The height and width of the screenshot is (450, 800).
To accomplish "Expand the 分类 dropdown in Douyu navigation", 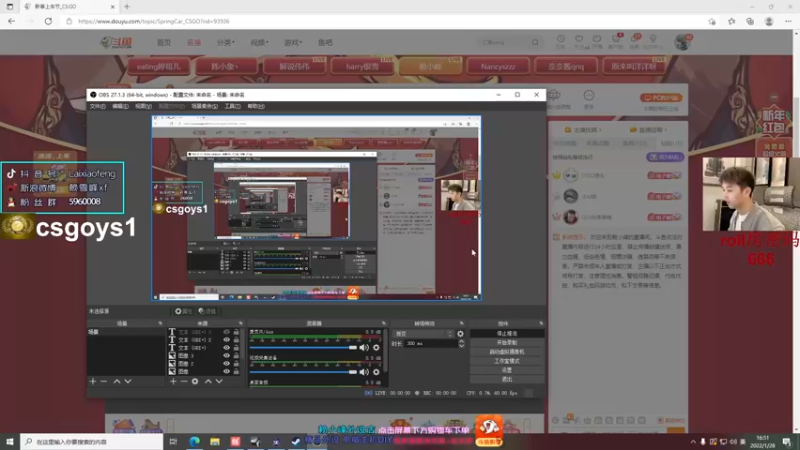I will (226, 42).
